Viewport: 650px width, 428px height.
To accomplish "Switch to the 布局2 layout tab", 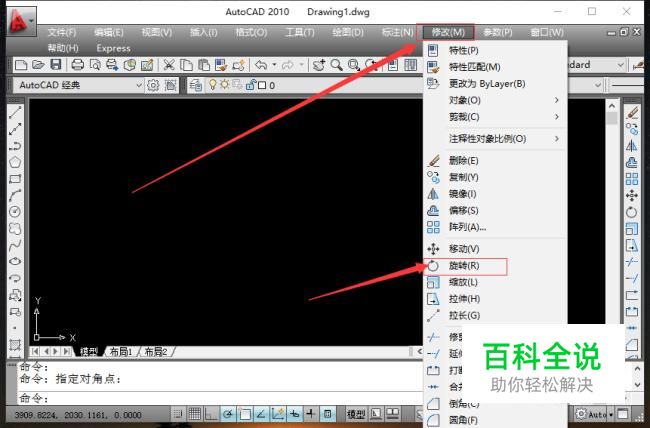I will [156, 352].
